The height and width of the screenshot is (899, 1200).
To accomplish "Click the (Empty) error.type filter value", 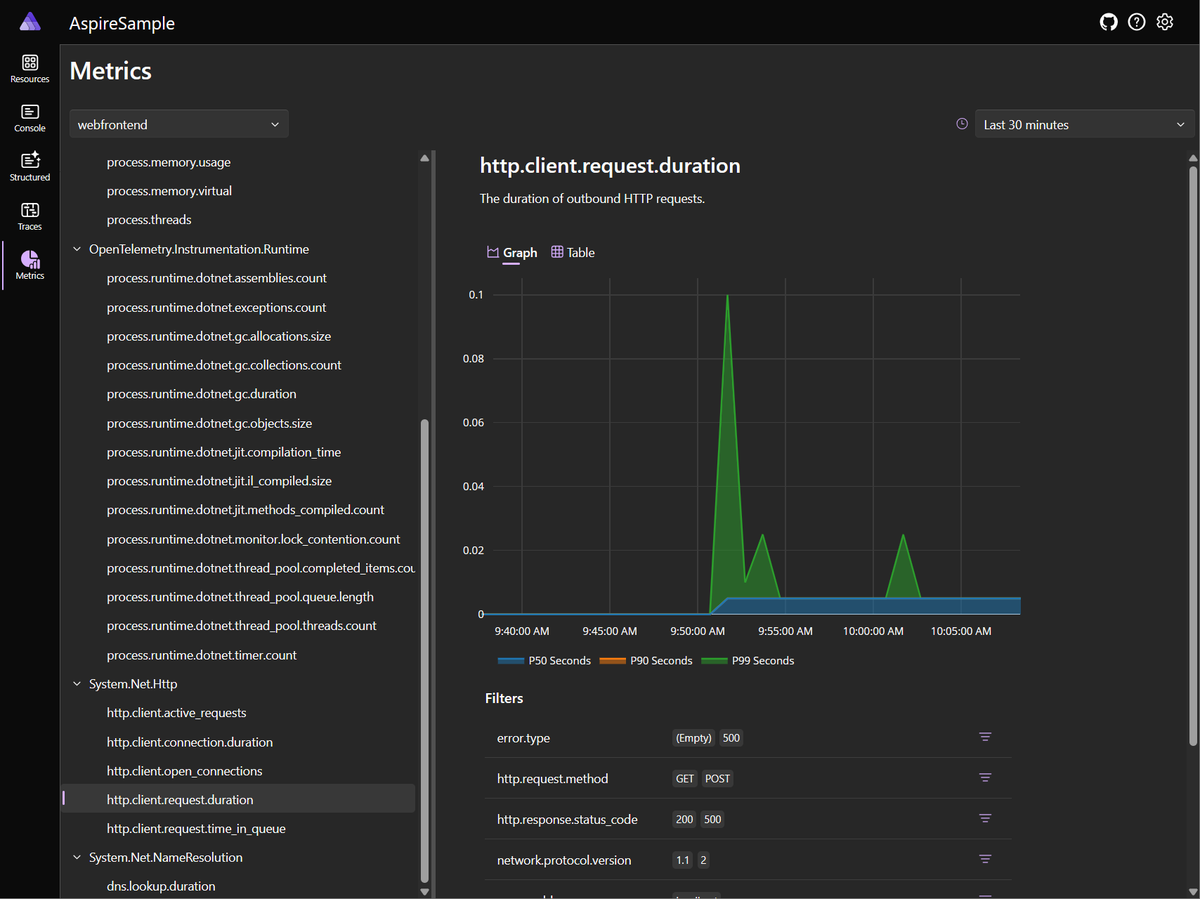I will point(693,738).
